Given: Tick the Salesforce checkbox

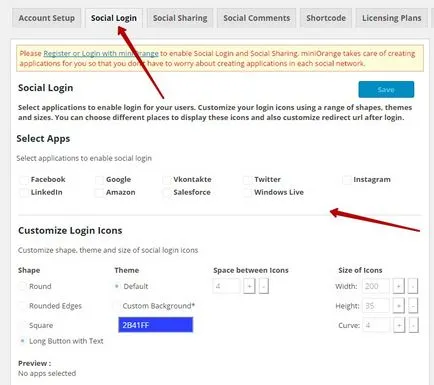Looking at the screenshot, I should (167, 193).
